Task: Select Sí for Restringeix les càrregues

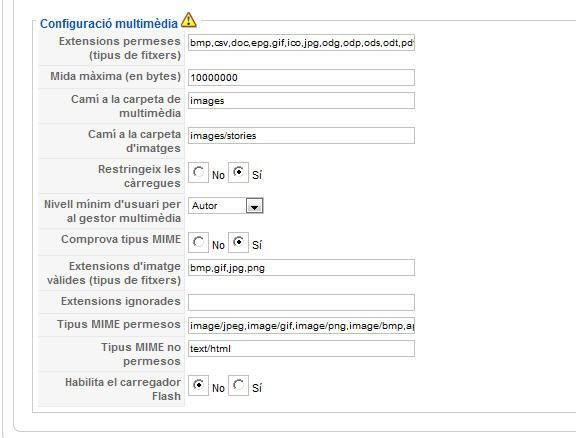Action: click(x=238, y=172)
